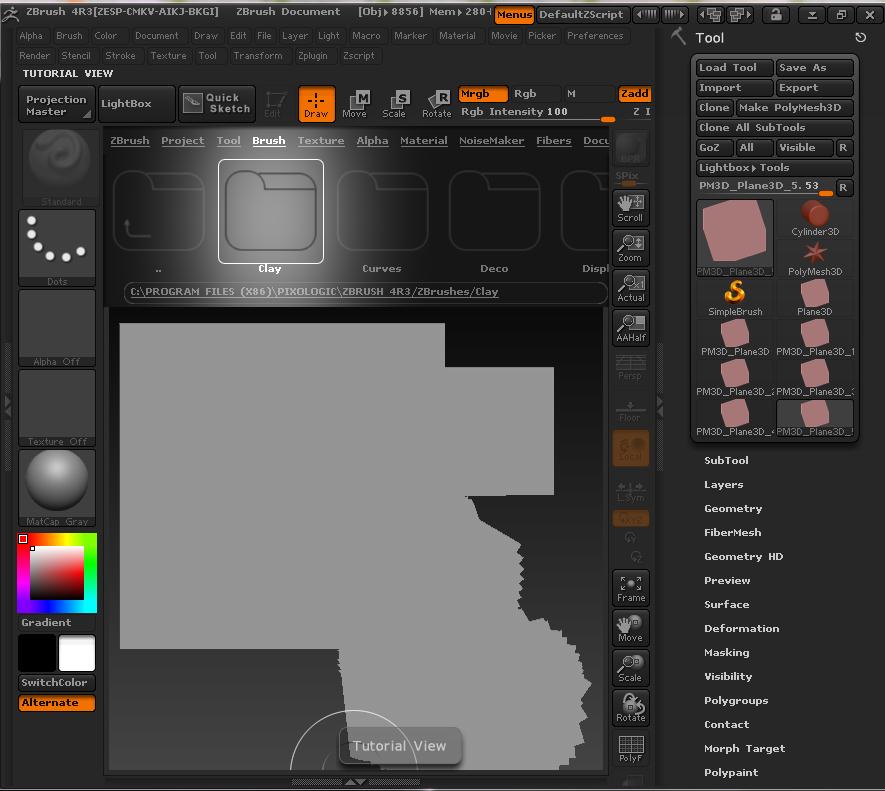
Task: Enable the Persp perspective toggle
Action: (x=630, y=375)
